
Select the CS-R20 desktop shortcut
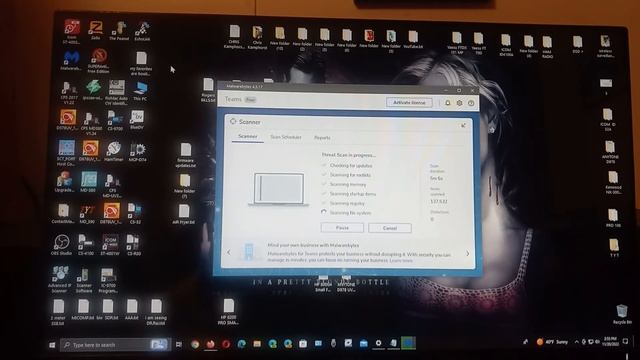pyautogui.click(x=134, y=245)
